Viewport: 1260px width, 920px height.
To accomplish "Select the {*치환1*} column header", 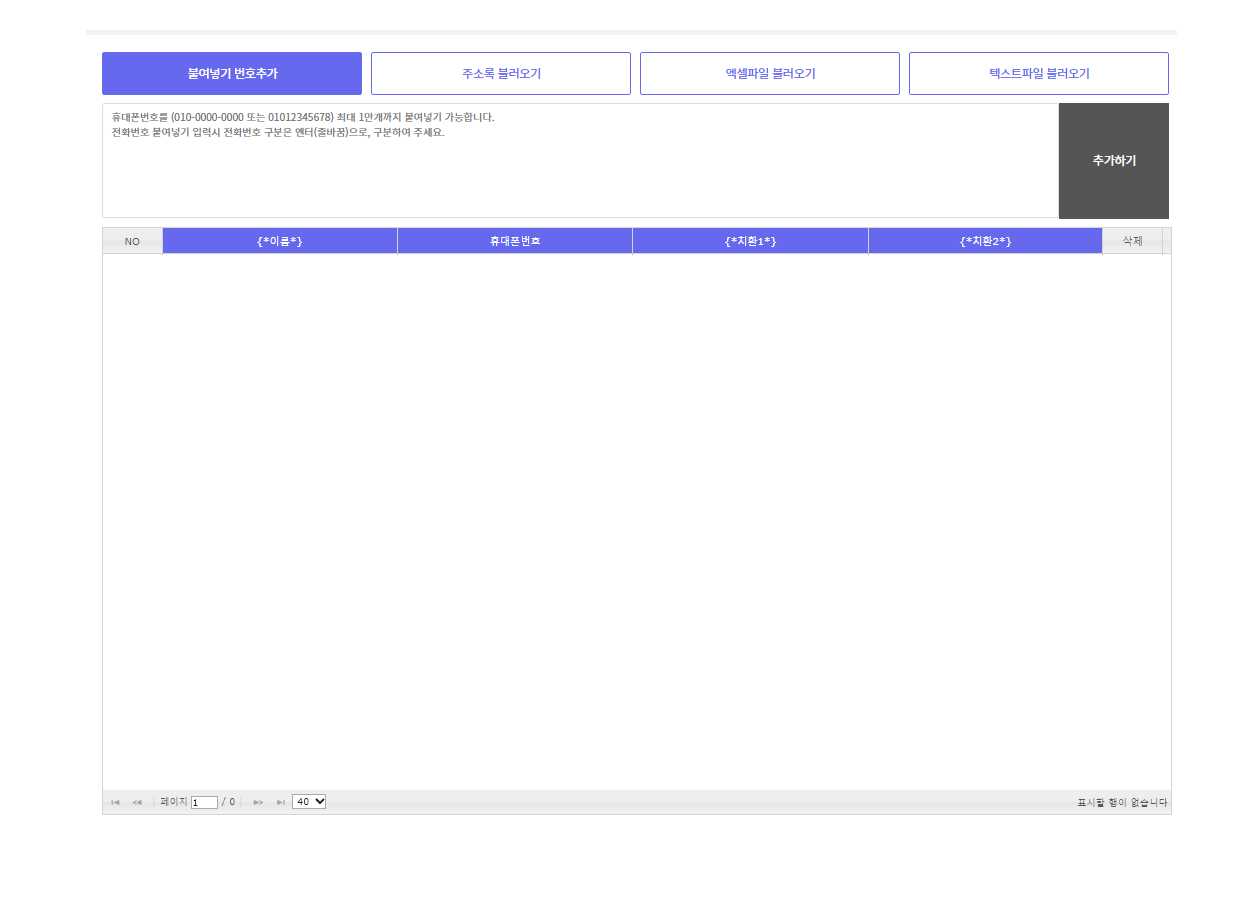I will coord(750,241).
